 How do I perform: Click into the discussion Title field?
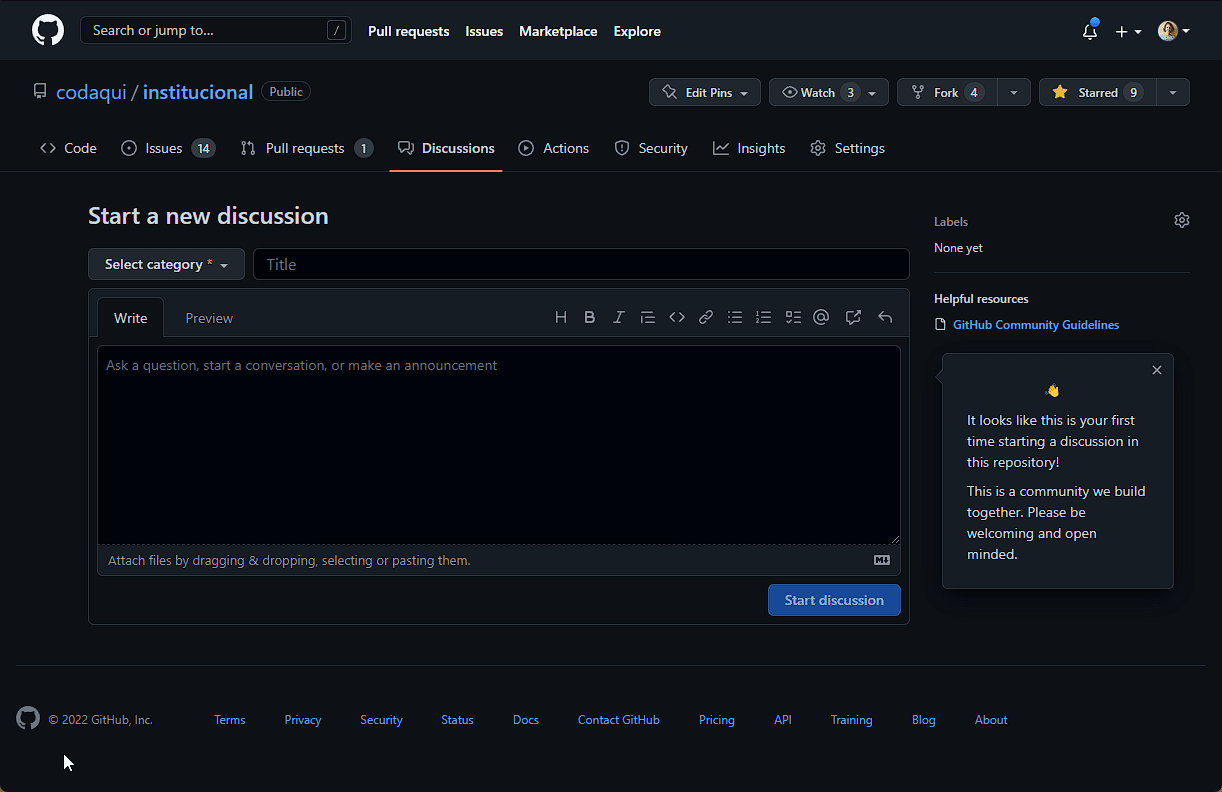[581, 264]
